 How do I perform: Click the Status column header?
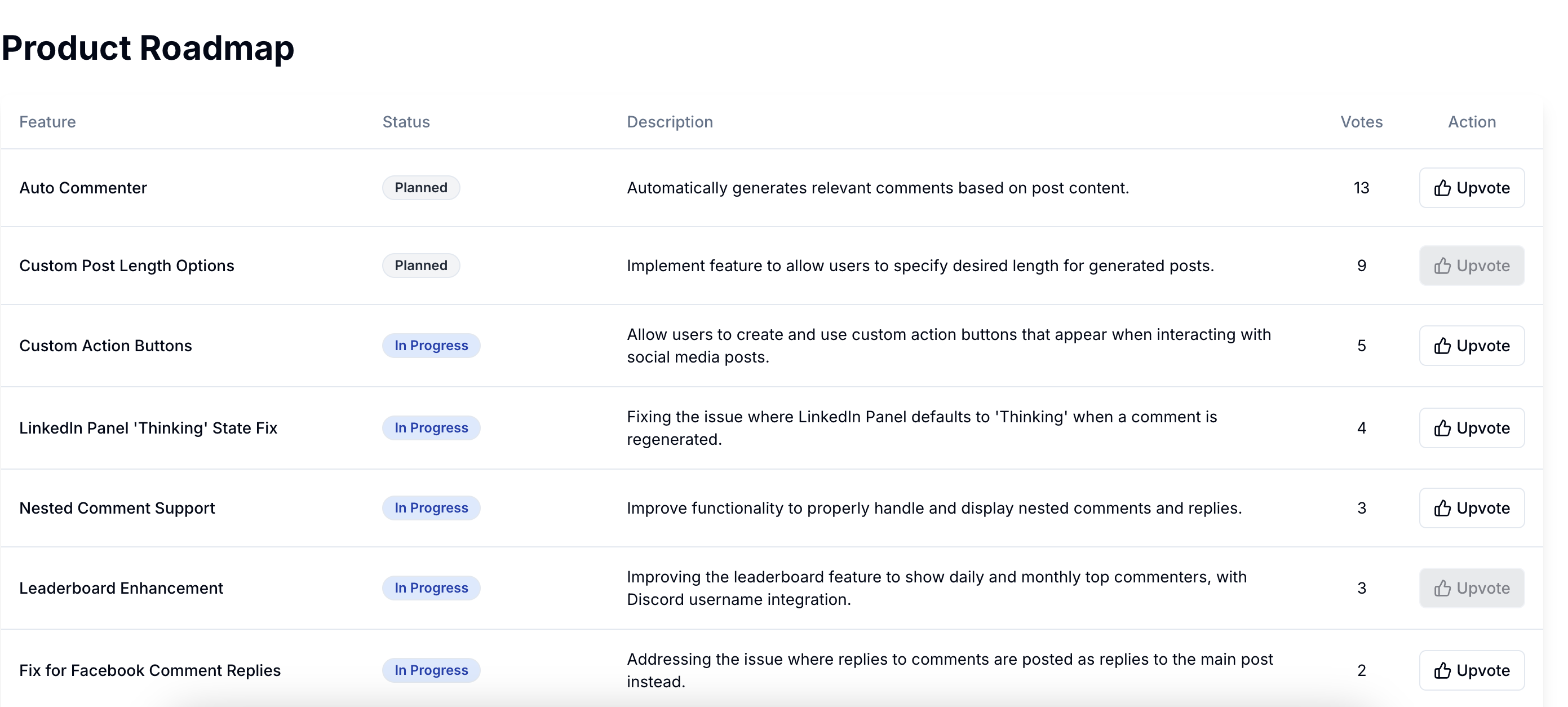pos(406,122)
